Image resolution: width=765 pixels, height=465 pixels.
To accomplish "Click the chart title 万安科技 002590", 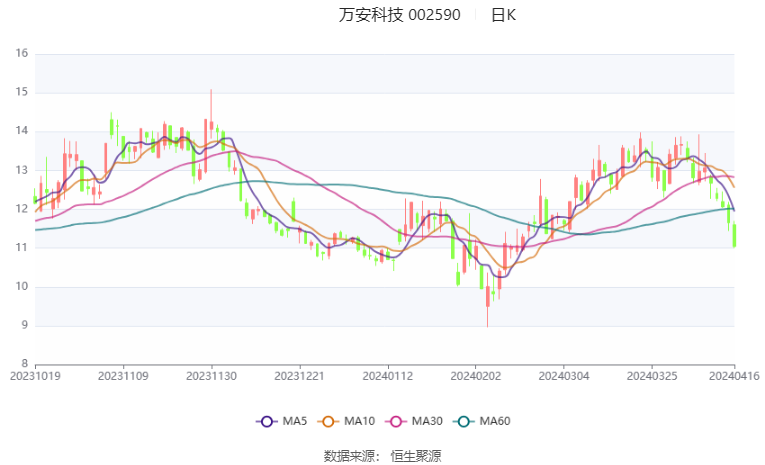I will tap(402, 15).
